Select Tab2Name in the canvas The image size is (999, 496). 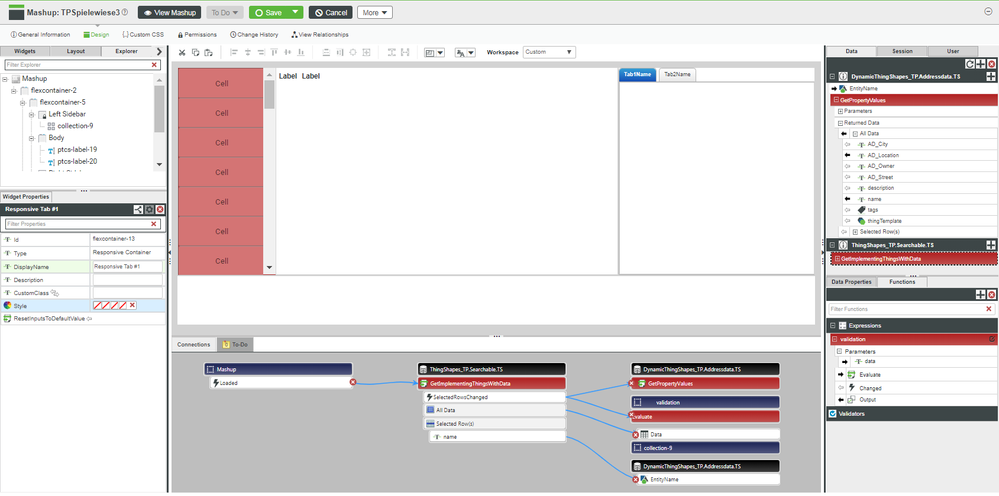pos(678,74)
